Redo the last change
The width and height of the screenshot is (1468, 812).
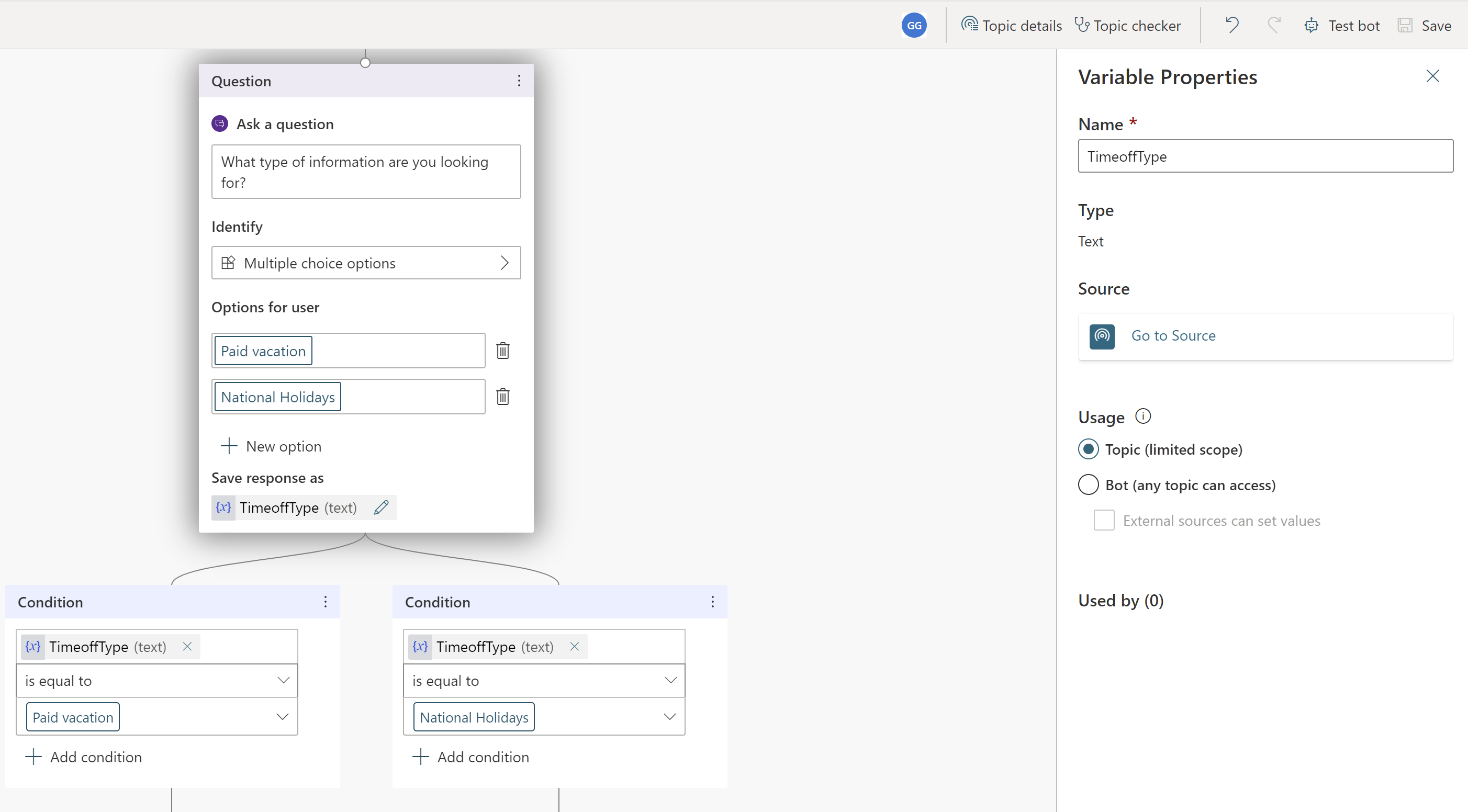pos(1274,25)
